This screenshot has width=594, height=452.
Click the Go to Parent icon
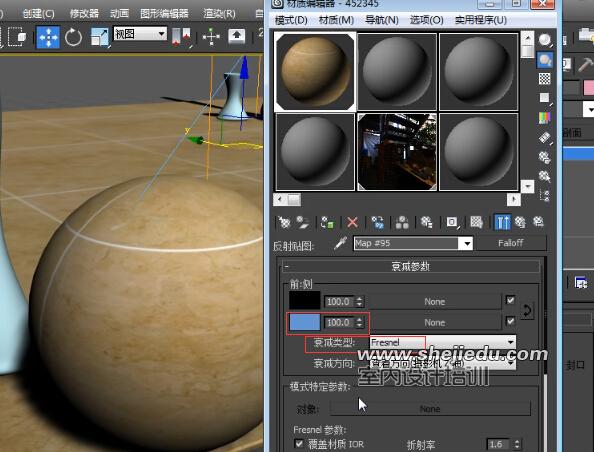[x=521, y=222]
